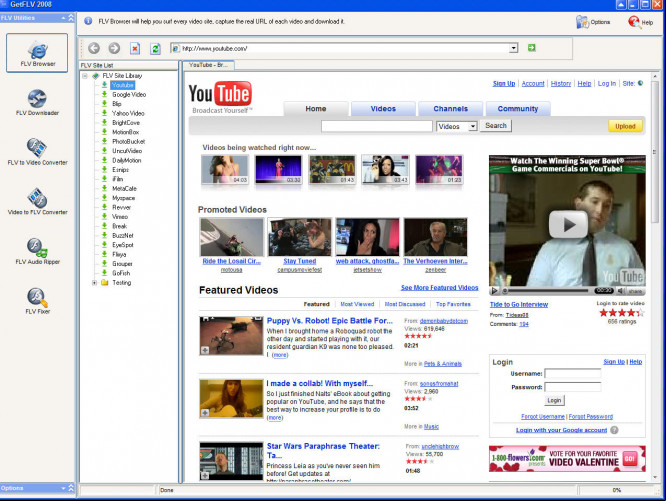Open Ride the Losail Circuit thumbnail
This screenshot has width=666, height=501.
(231, 237)
